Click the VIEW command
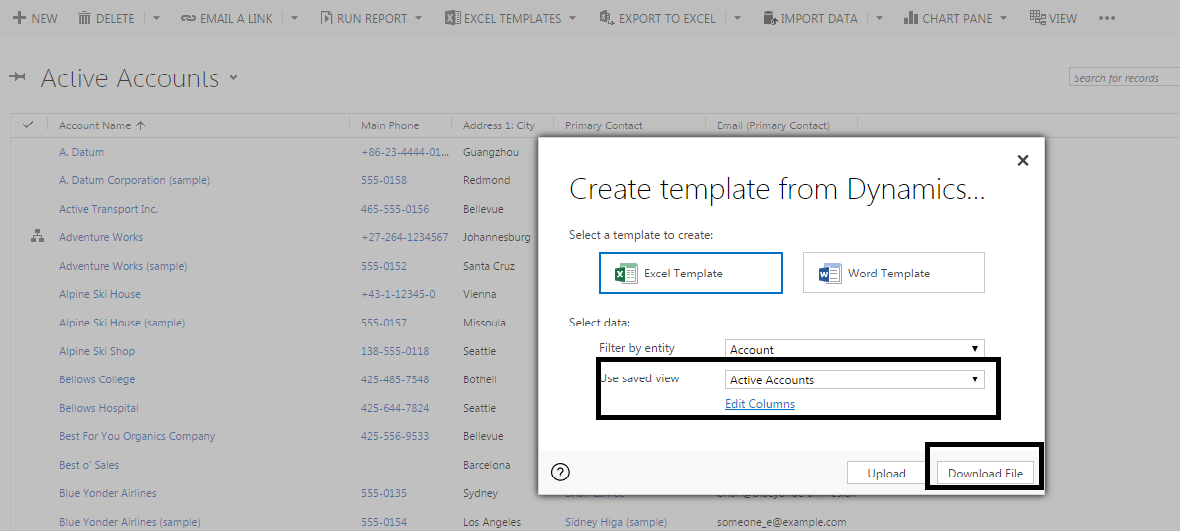Image resolution: width=1180 pixels, height=531 pixels. (1053, 18)
